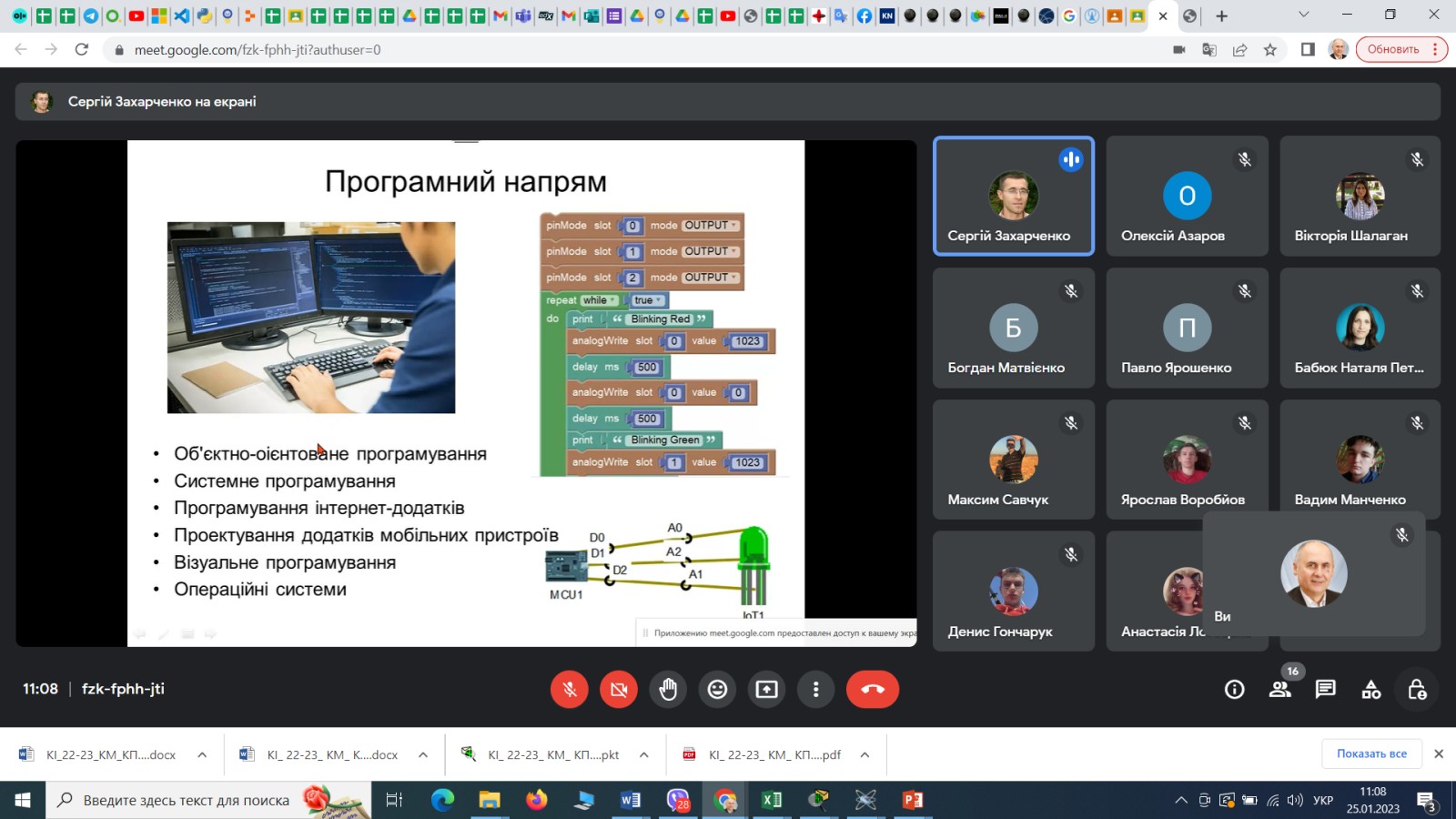The width and height of the screenshot is (1456, 819).
Task: Open the meeting details info icon
Action: click(x=1234, y=690)
